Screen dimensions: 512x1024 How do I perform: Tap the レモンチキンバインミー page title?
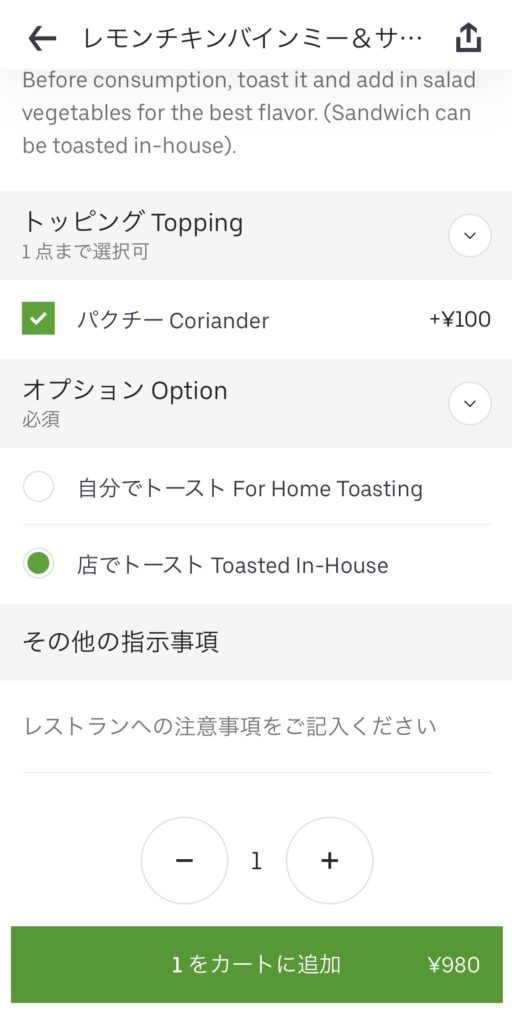tap(253, 39)
